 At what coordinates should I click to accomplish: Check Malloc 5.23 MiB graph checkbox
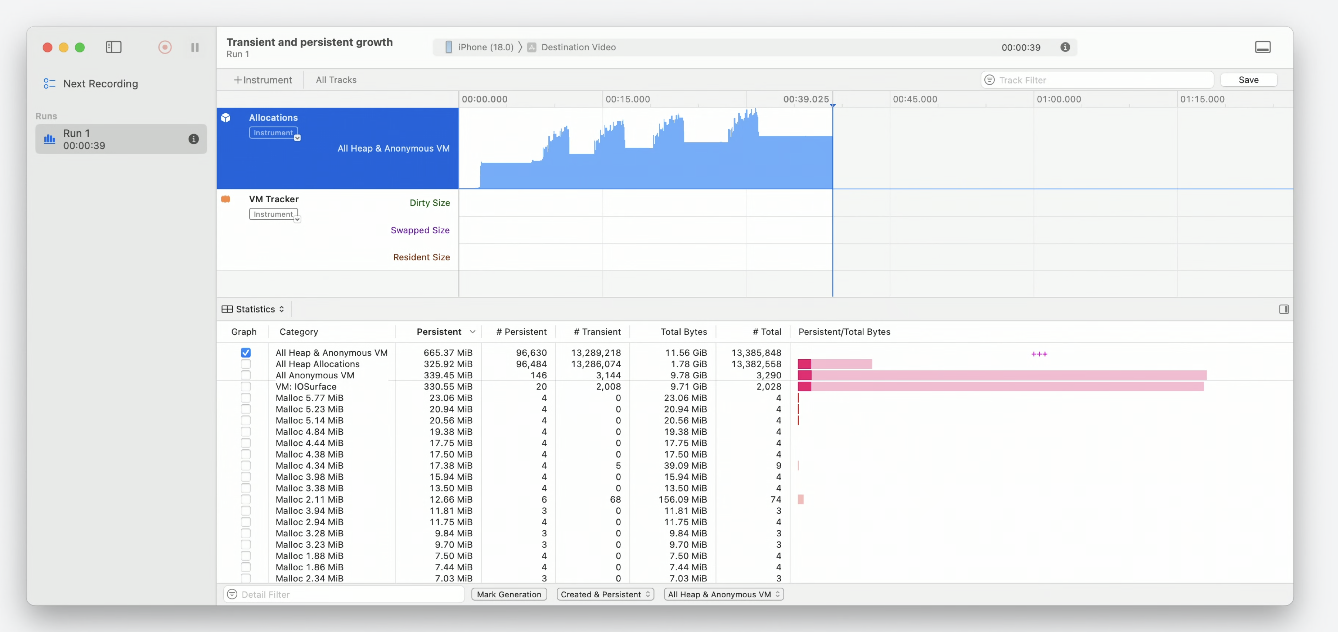[246, 409]
